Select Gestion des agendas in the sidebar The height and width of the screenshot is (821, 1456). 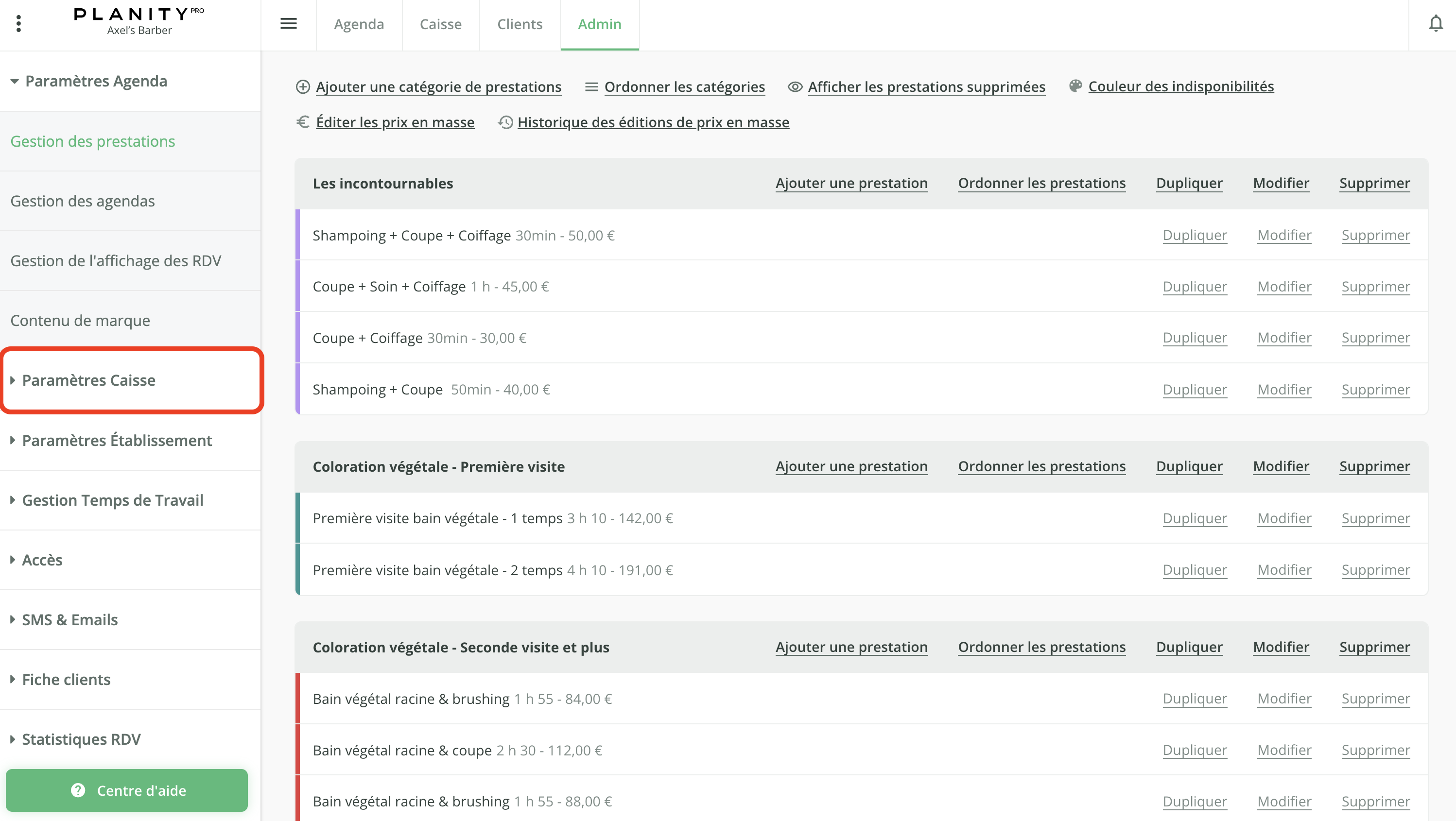point(83,201)
